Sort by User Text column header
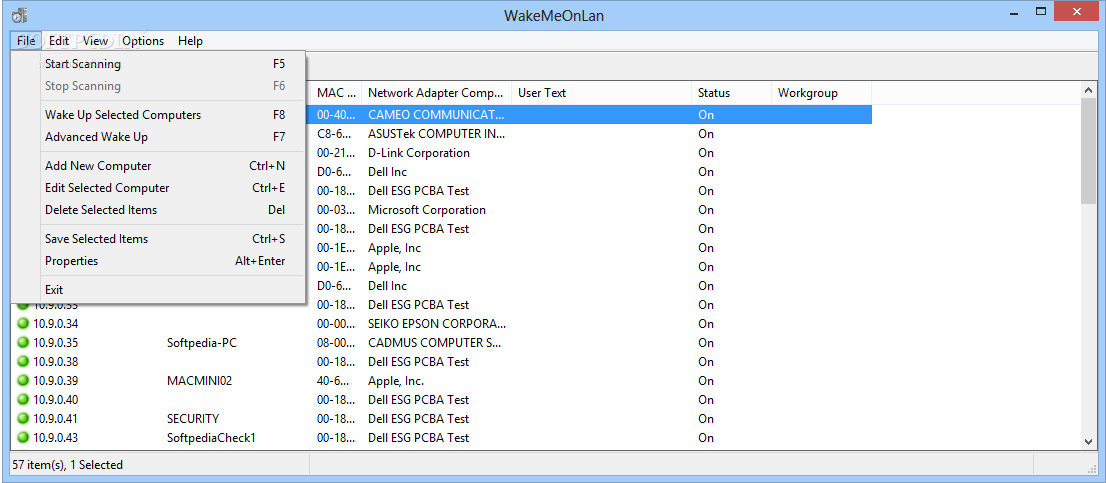Image resolution: width=1106 pixels, height=483 pixels. pyautogui.click(x=602, y=92)
